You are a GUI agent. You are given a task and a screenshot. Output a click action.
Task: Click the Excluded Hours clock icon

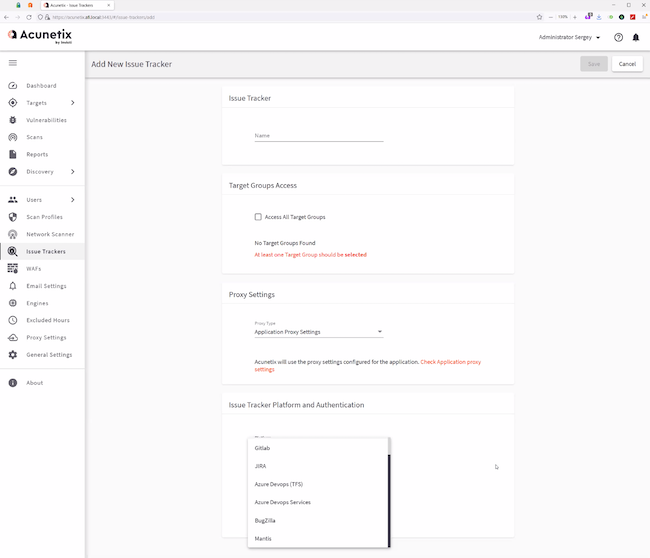click(x=13, y=320)
